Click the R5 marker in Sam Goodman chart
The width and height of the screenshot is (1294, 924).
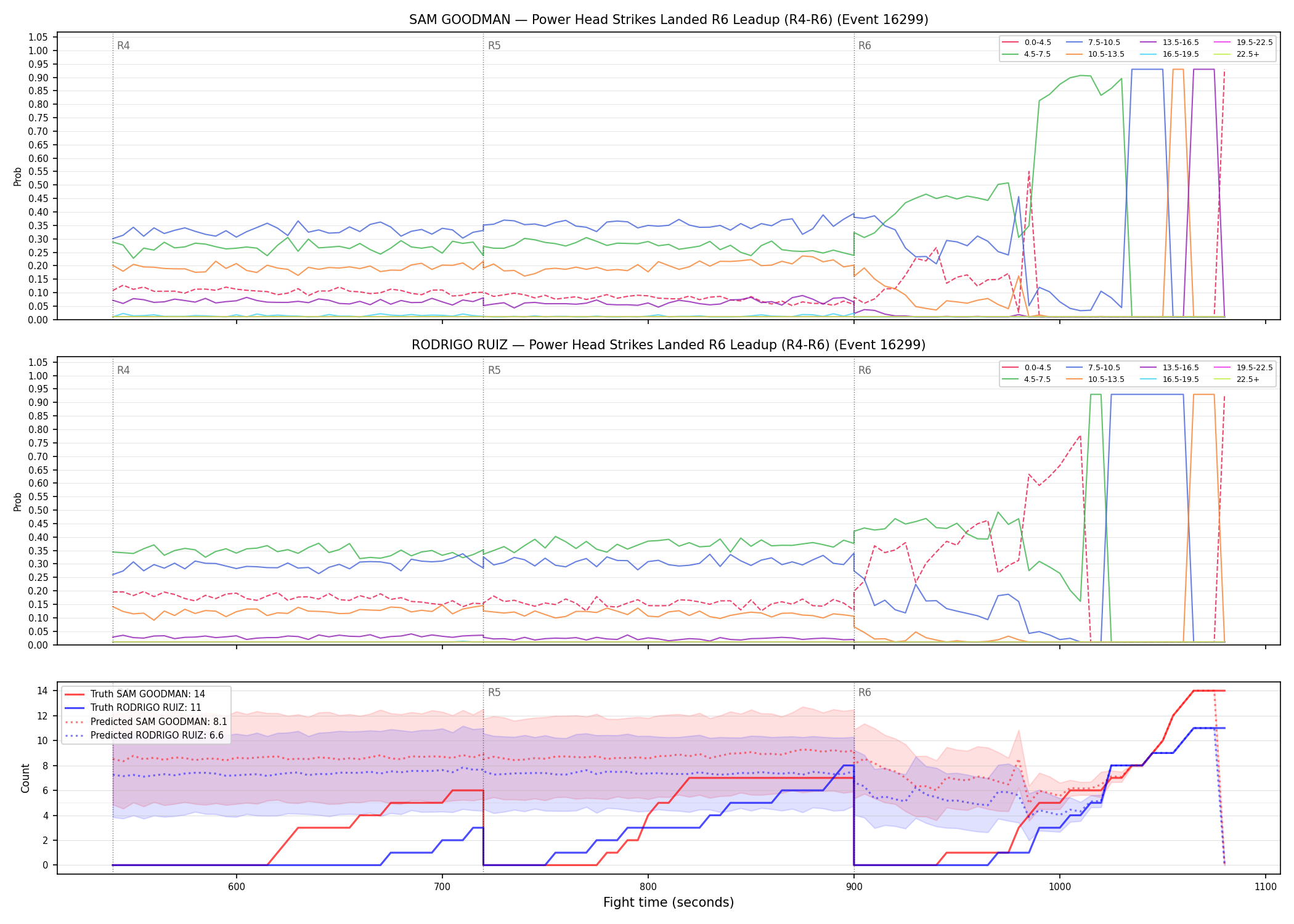point(494,46)
